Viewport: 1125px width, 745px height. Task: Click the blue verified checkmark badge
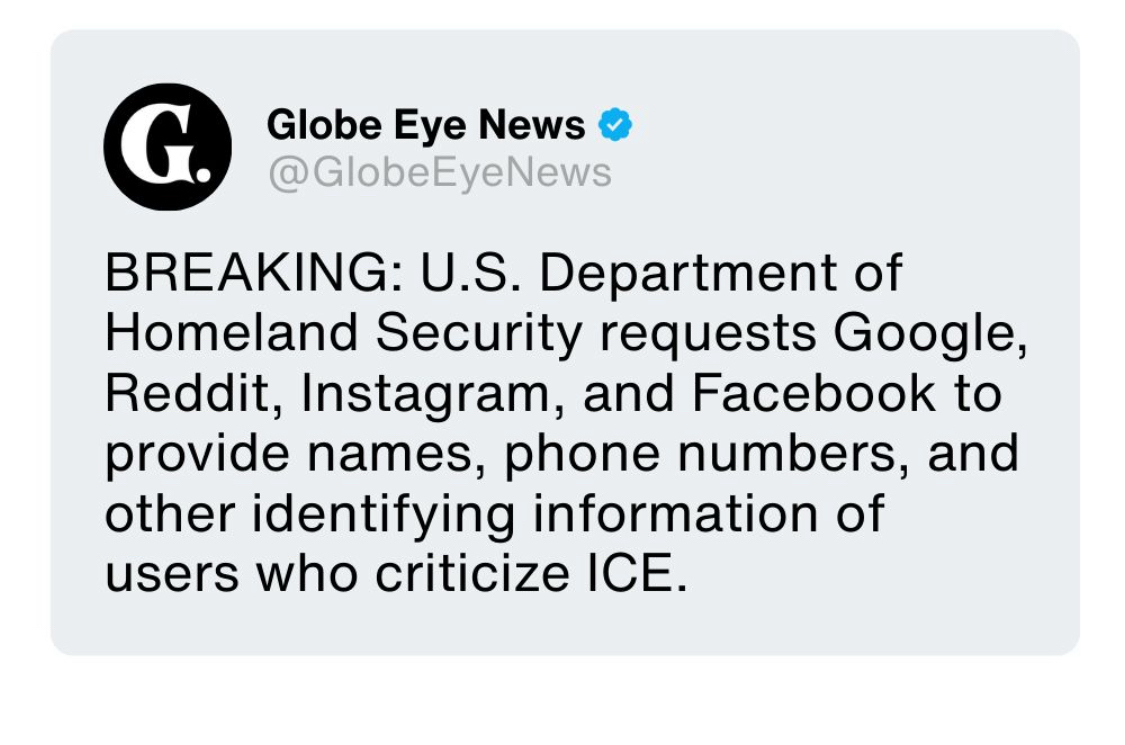(x=615, y=126)
